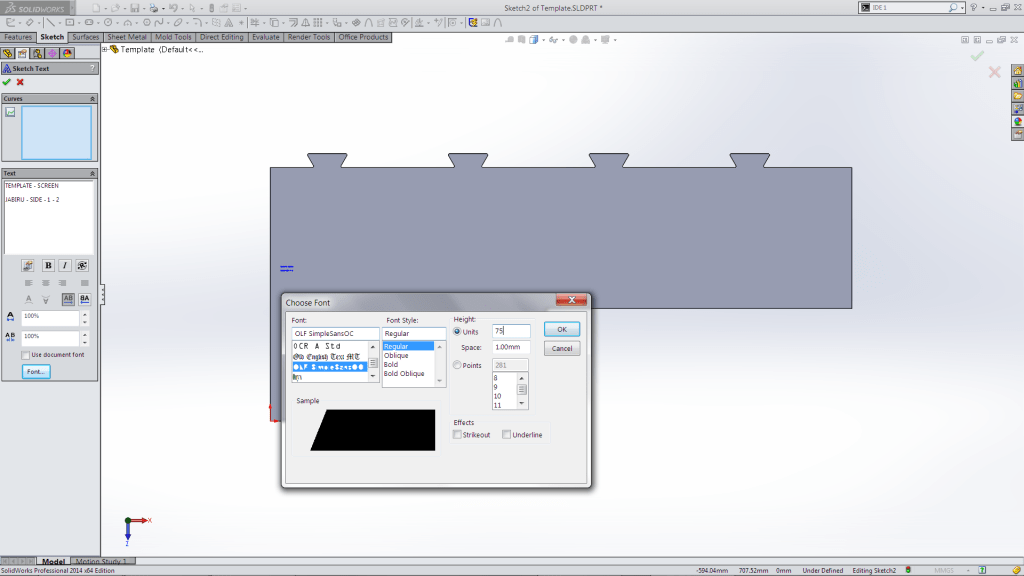Open the ConfigurationManager tab icon

tap(37, 53)
